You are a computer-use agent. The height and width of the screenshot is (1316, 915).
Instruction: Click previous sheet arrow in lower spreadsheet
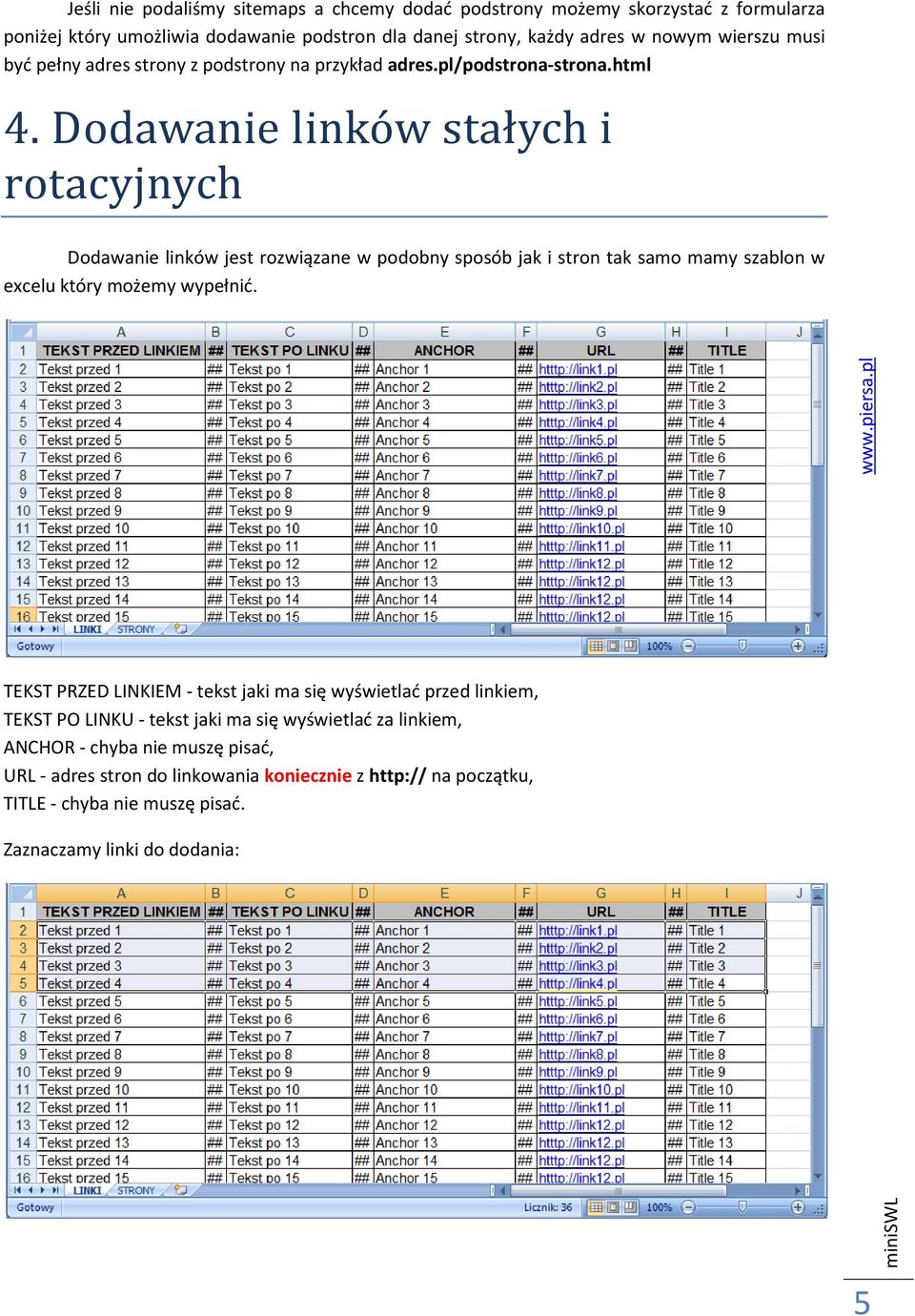30,1190
